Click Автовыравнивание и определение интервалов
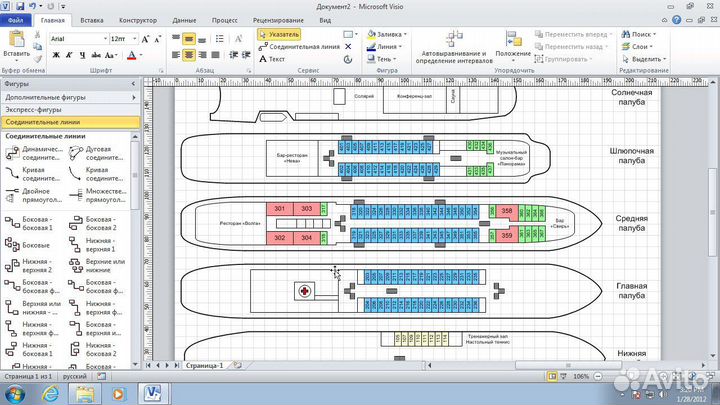The height and width of the screenshot is (405, 720). click(x=454, y=48)
